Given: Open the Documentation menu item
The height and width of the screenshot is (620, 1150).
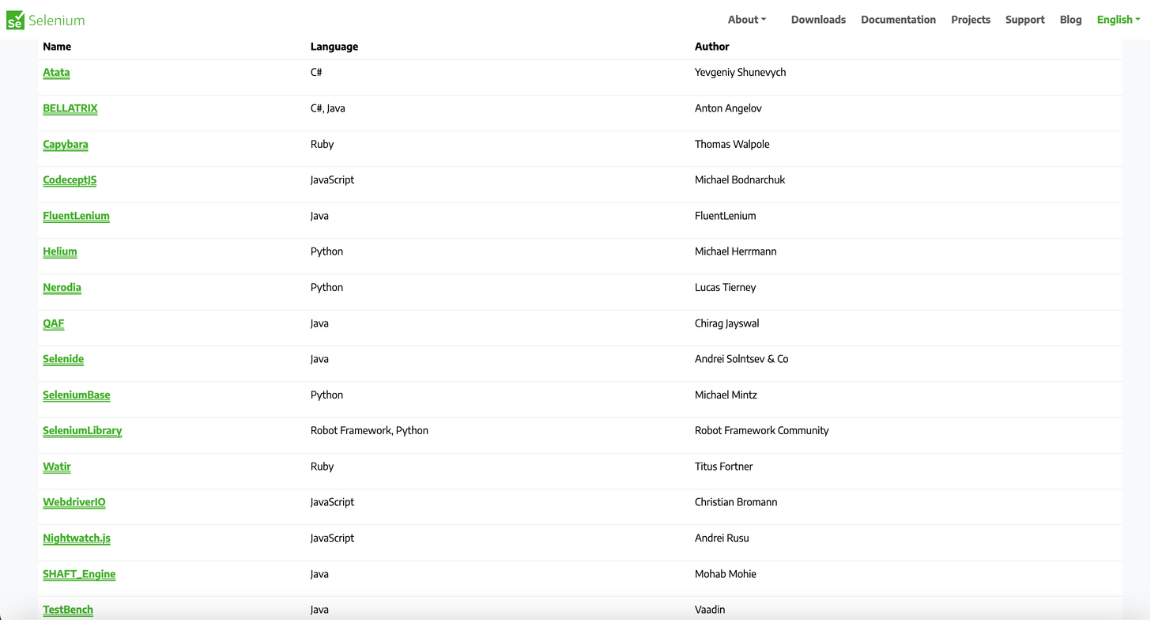Looking at the screenshot, I should click(x=898, y=20).
